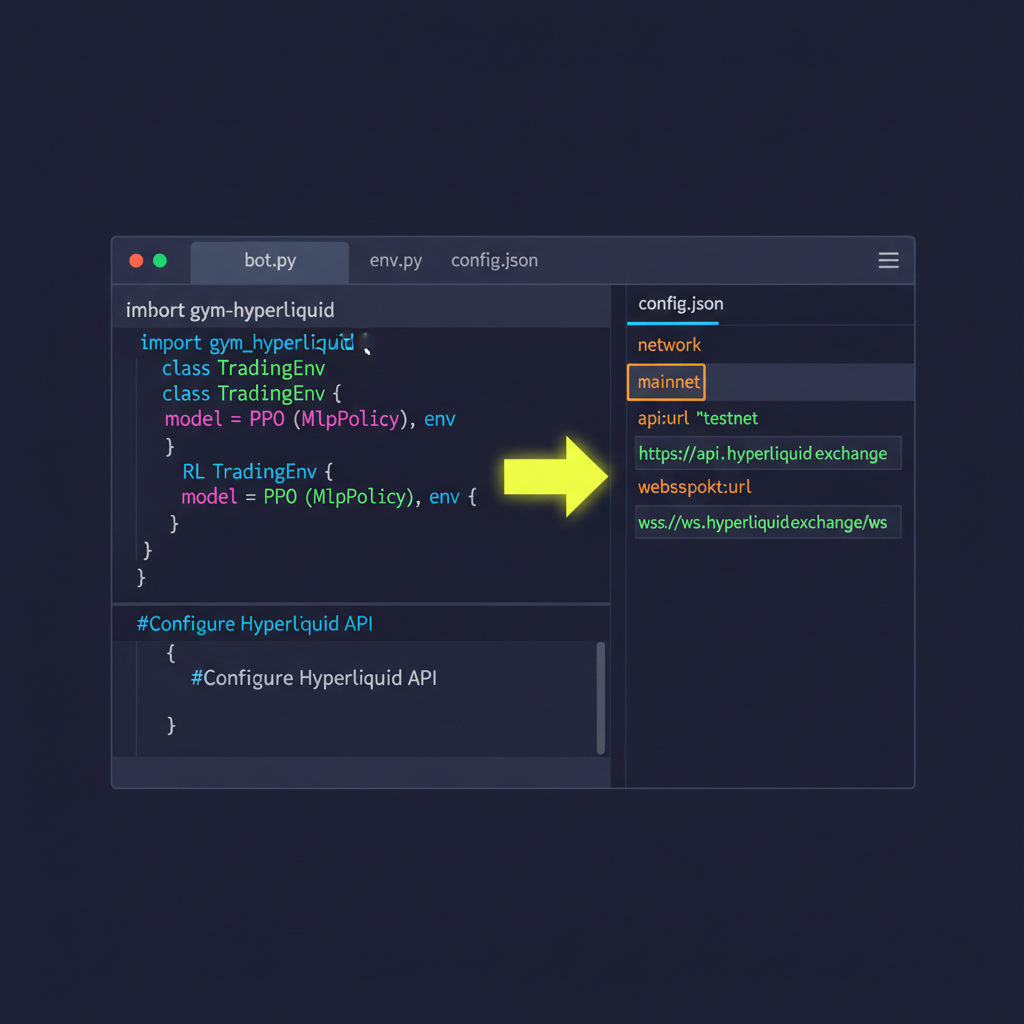Activate the bot.py tab
Screen dimensions: 1024x1024
[x=269, y=260]
